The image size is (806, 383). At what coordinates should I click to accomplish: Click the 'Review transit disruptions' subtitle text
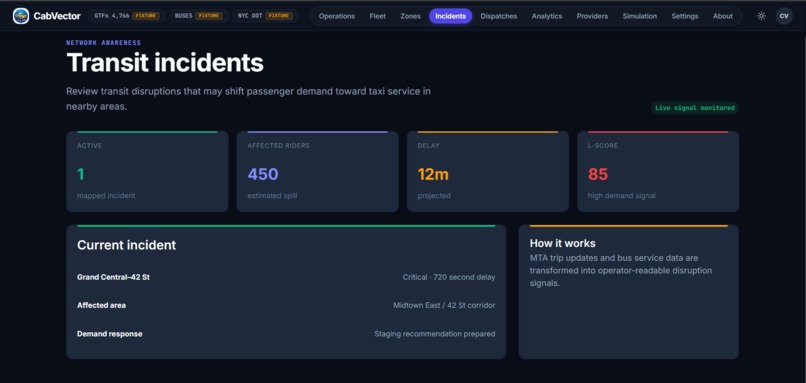click(248, 99)
